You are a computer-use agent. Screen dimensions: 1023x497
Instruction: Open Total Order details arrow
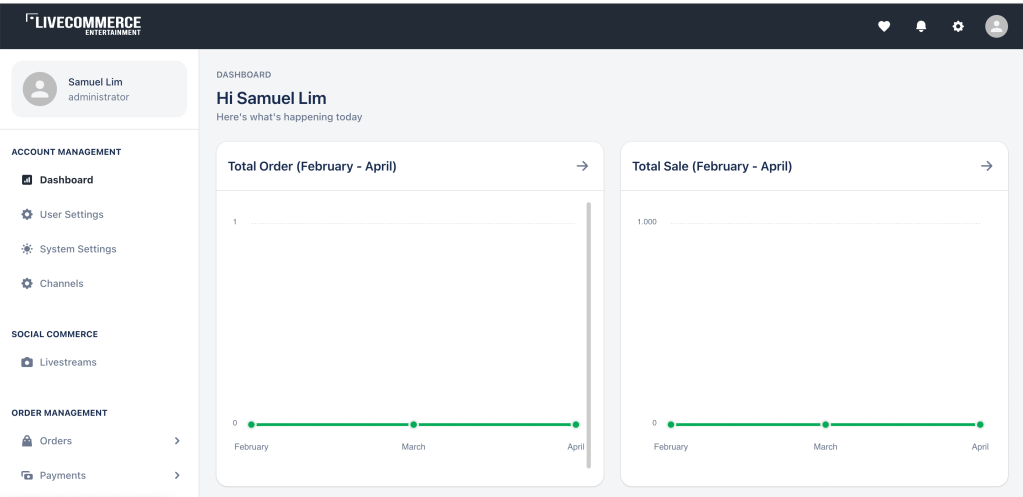click(x=582, y=166)
